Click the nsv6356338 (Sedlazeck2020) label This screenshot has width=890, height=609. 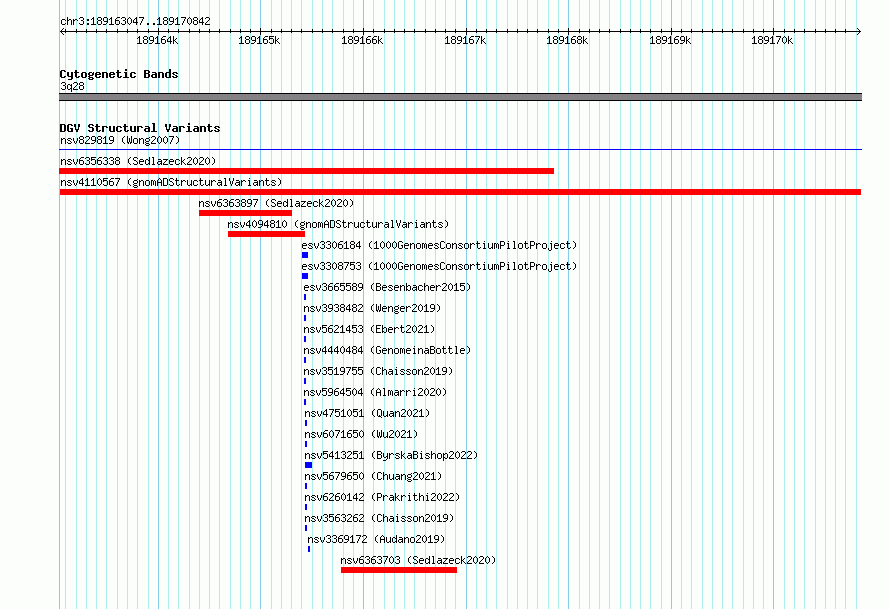(138, 161)
